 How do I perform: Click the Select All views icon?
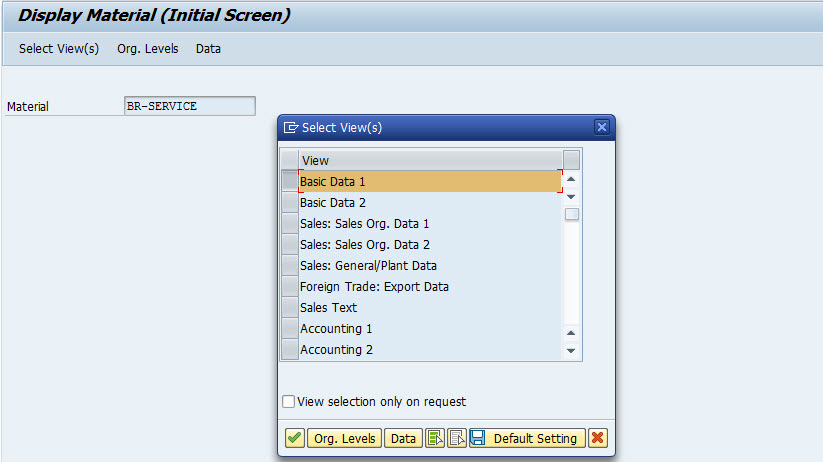tap(435, 438)
